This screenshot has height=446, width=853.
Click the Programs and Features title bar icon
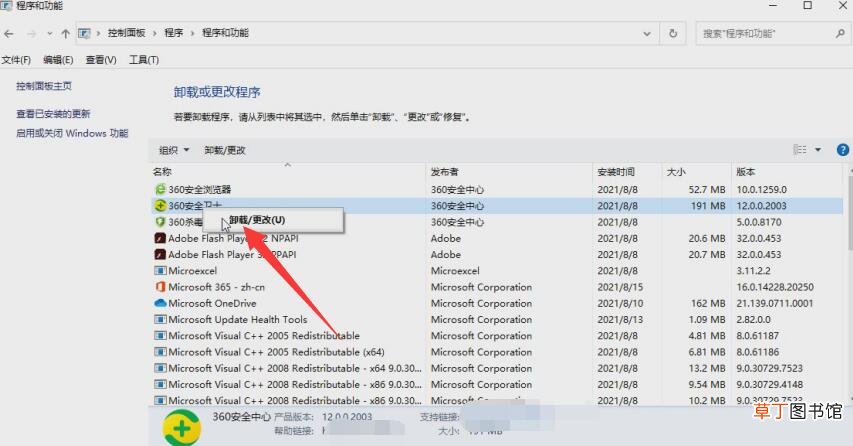pos(6,5)
